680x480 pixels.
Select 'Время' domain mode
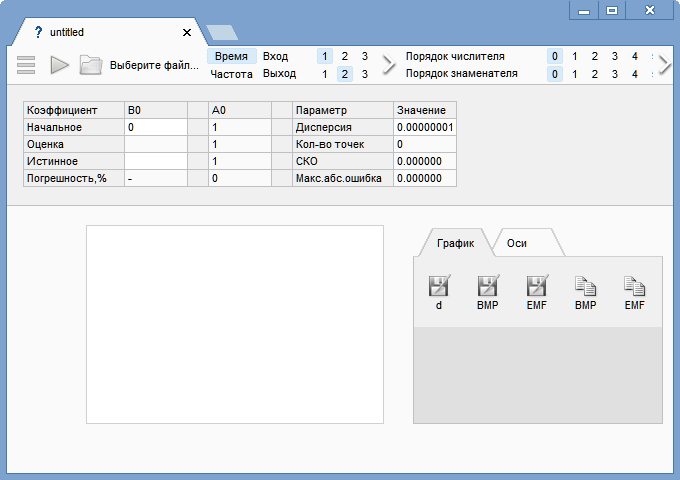232,56
